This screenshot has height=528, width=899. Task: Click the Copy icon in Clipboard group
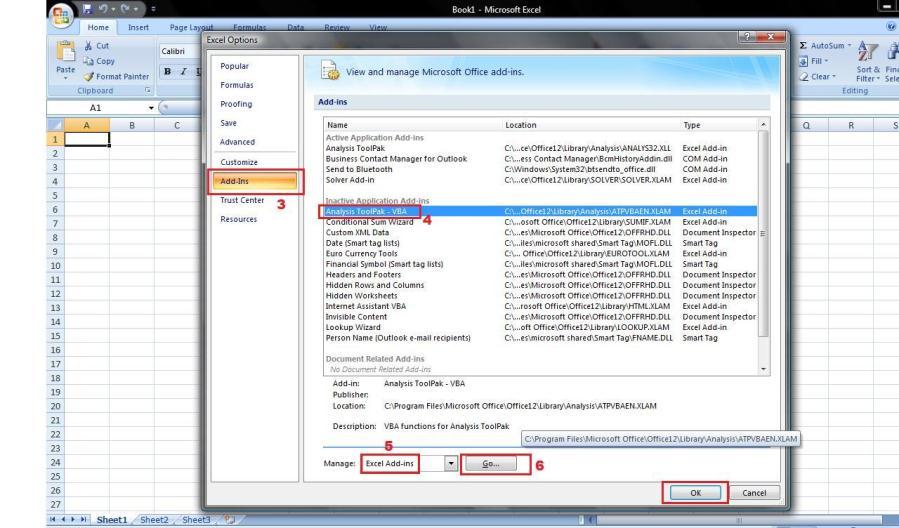tap(88, 61)
